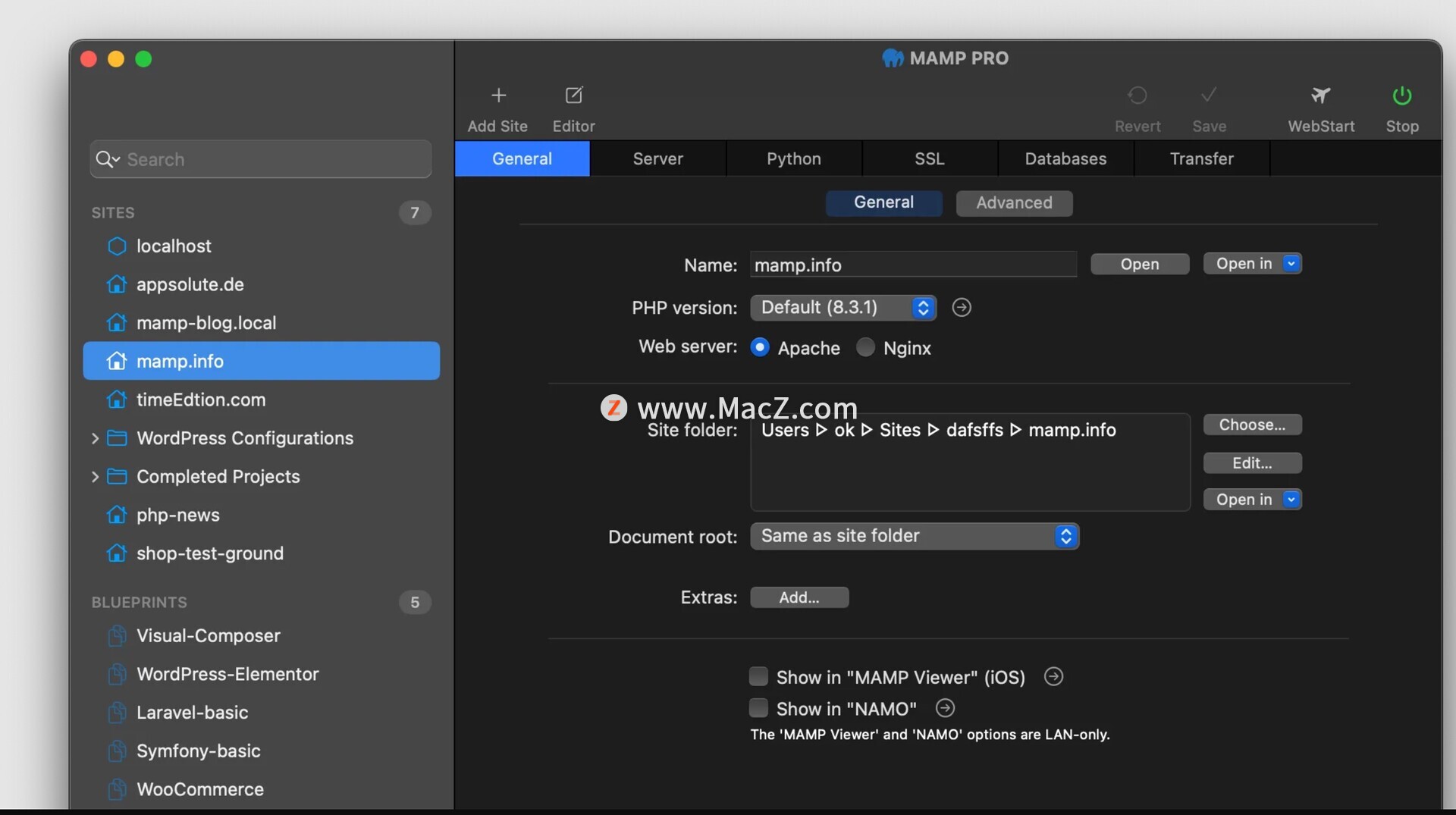Click the timeEdtion.com house icon
The height and width of the screenshot is (815, 1456).
tap(117, 400)
